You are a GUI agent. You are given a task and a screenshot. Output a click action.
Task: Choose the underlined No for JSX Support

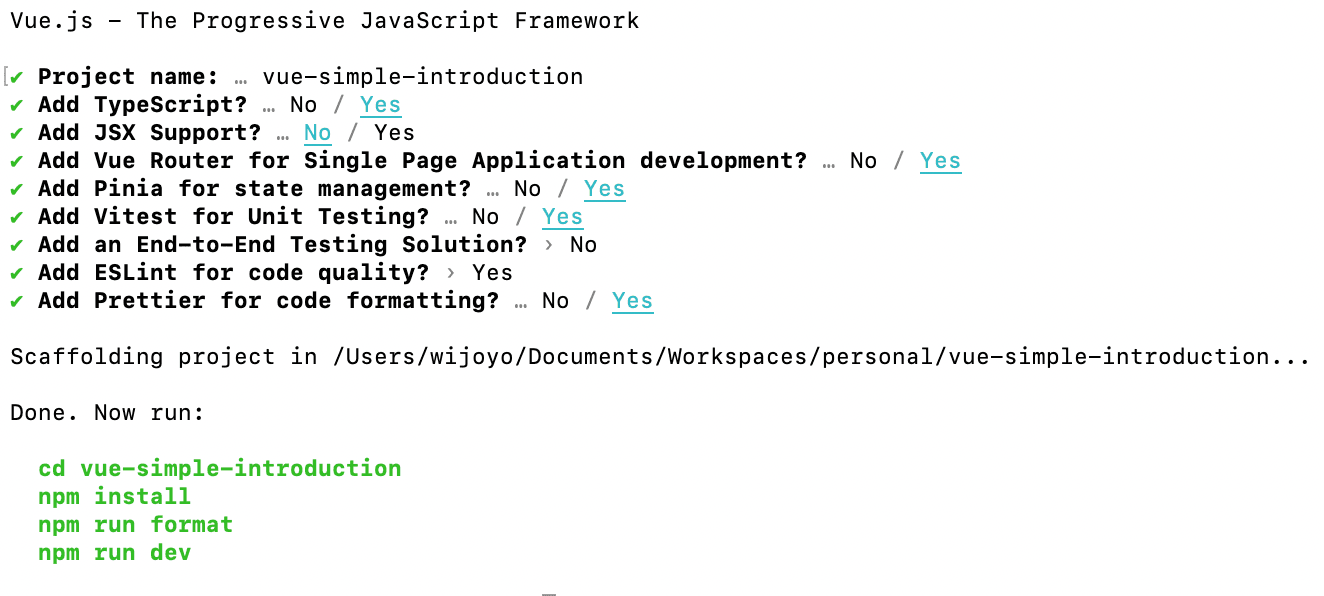(x=317, y=133)
